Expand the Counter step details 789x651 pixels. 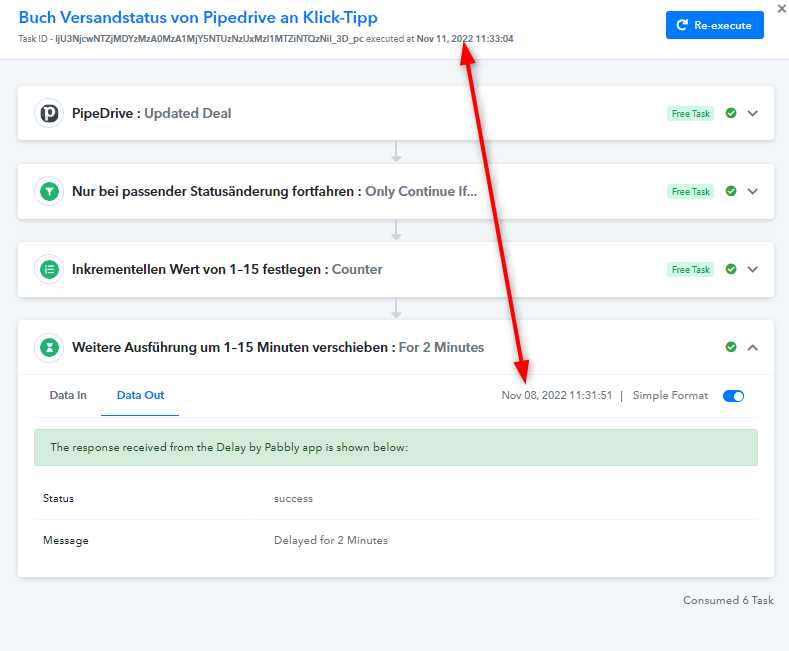click(752, 269)
